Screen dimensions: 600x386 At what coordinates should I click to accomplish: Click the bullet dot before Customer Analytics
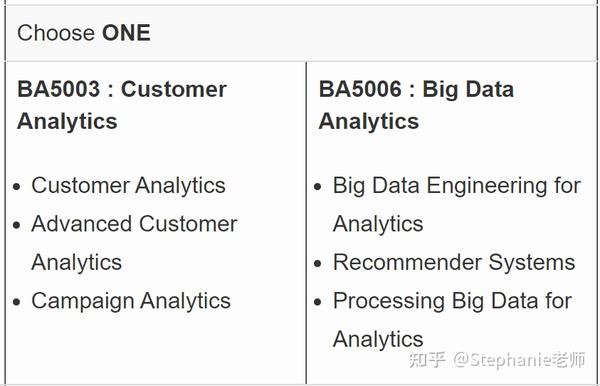pyautogui.click(x=16, y=187)
